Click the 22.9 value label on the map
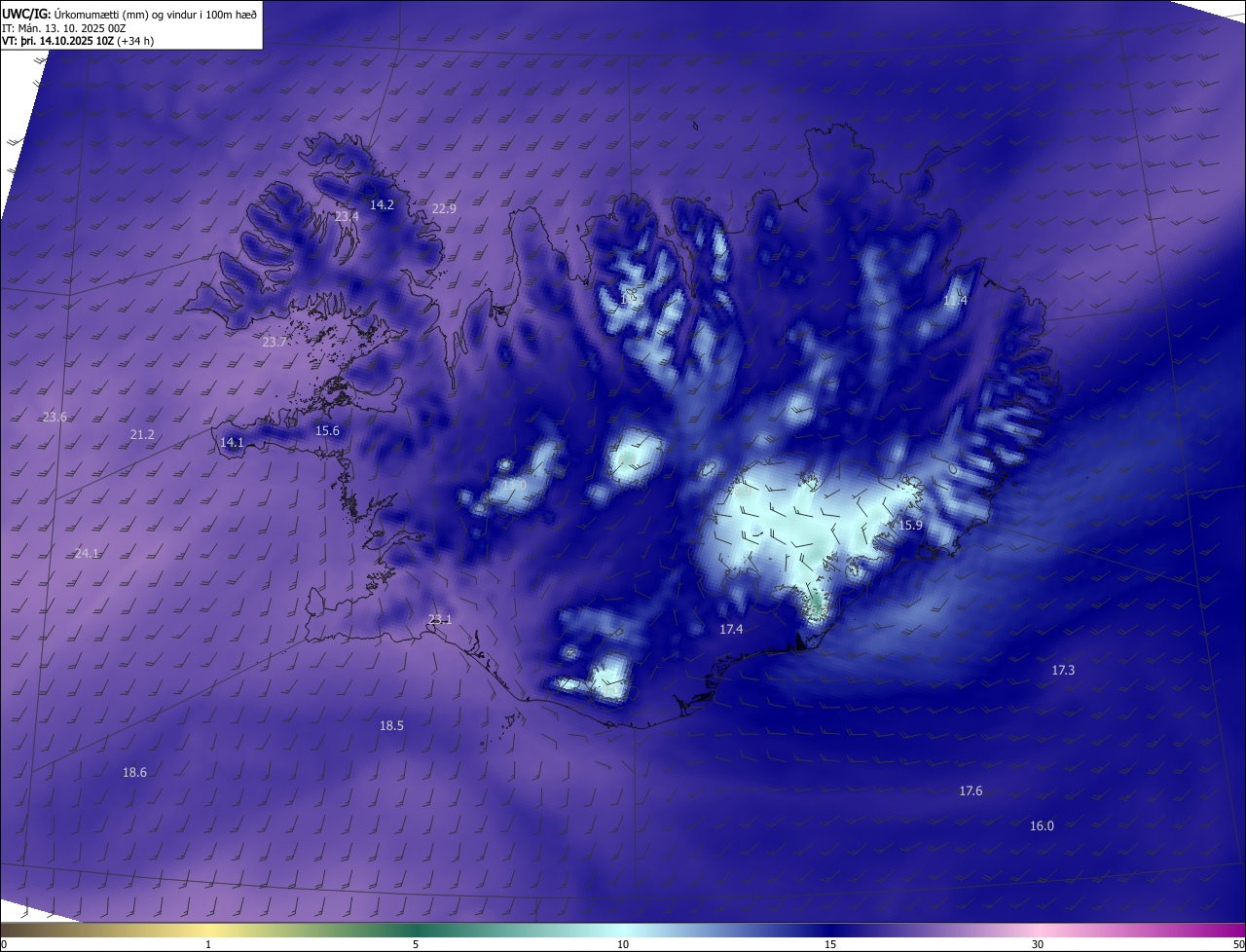 coord(444,208)
